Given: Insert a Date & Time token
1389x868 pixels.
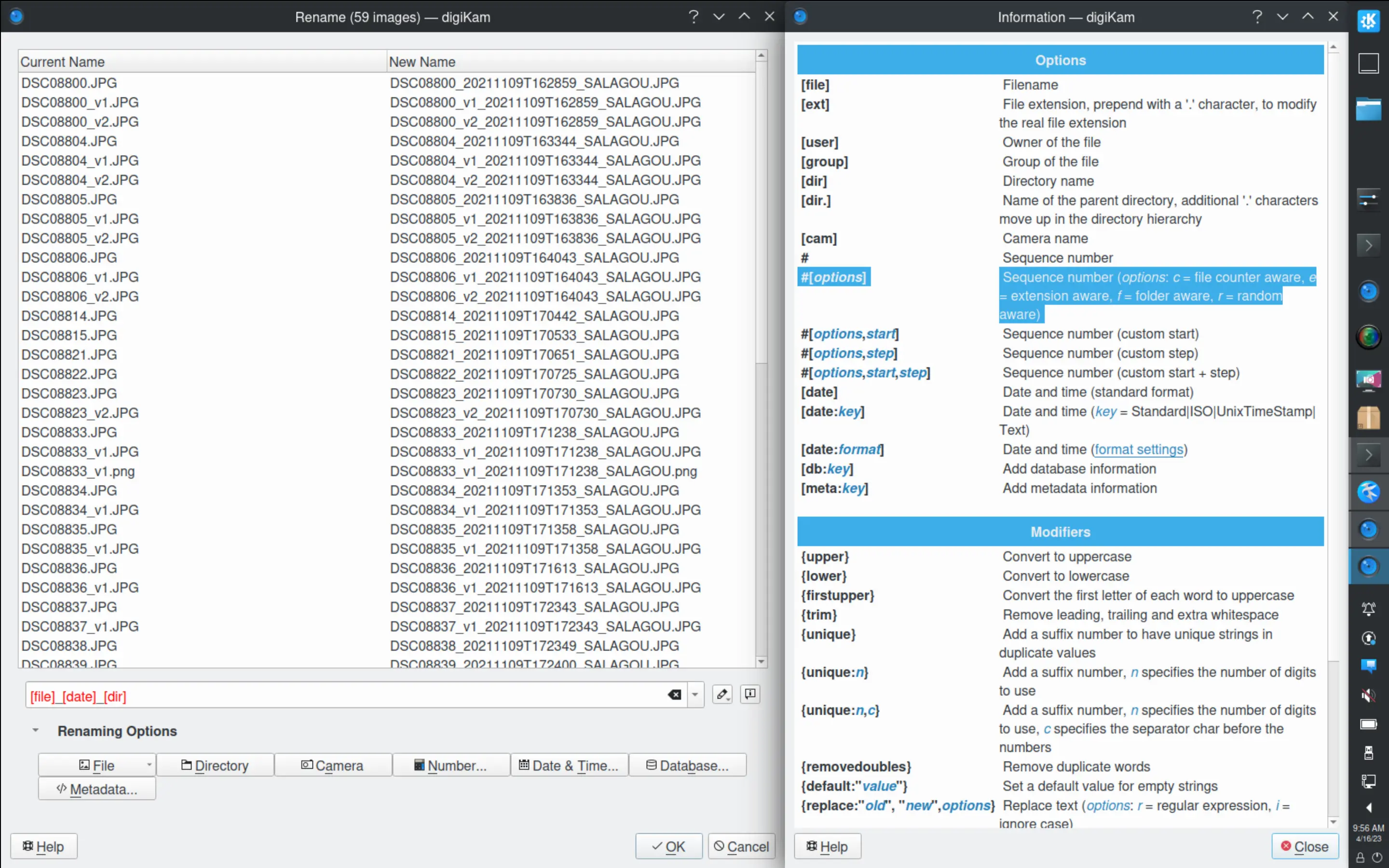Looking at the screenshot, I should pos(569,765).
